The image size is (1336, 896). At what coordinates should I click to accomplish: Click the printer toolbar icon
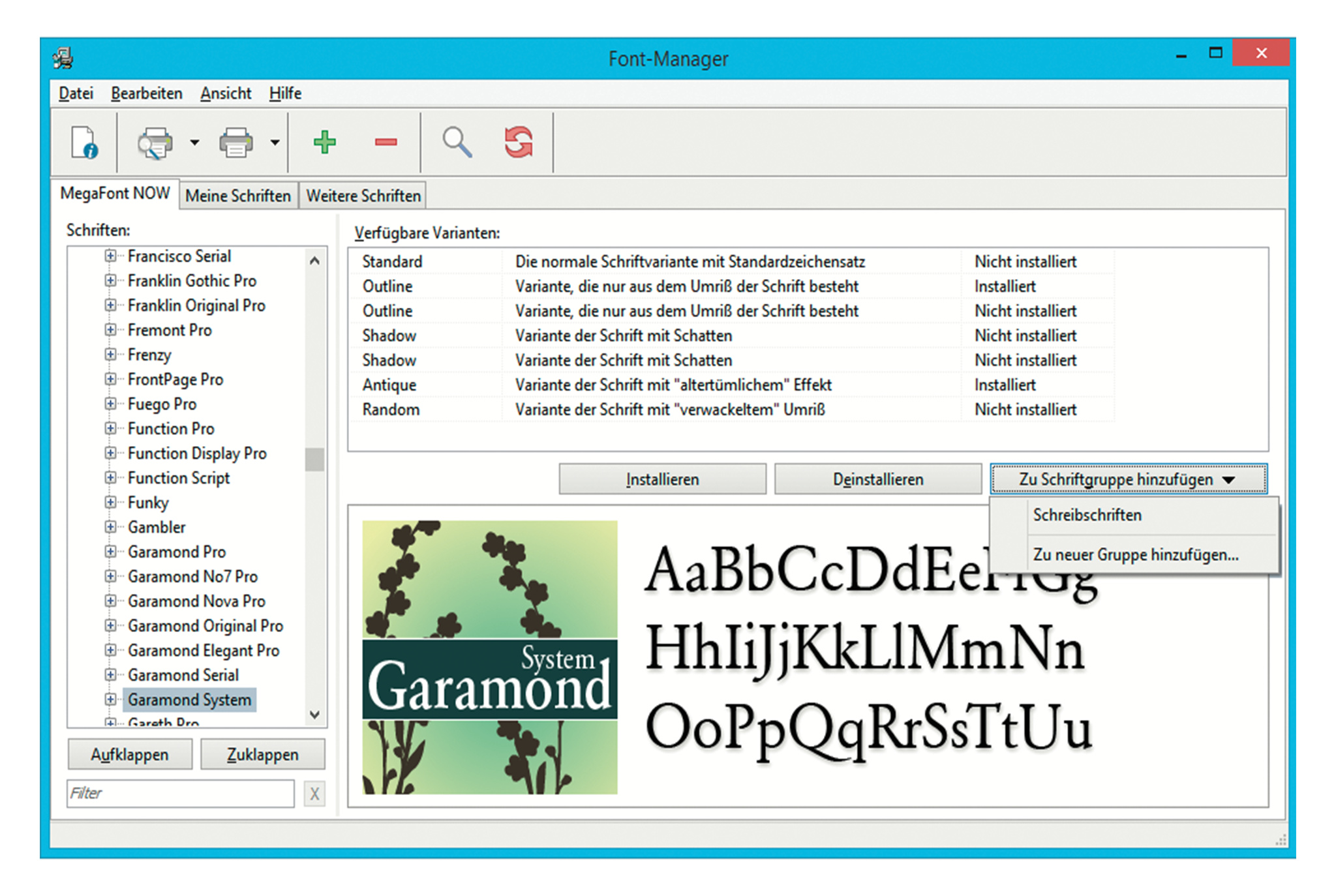pos(235,142)
